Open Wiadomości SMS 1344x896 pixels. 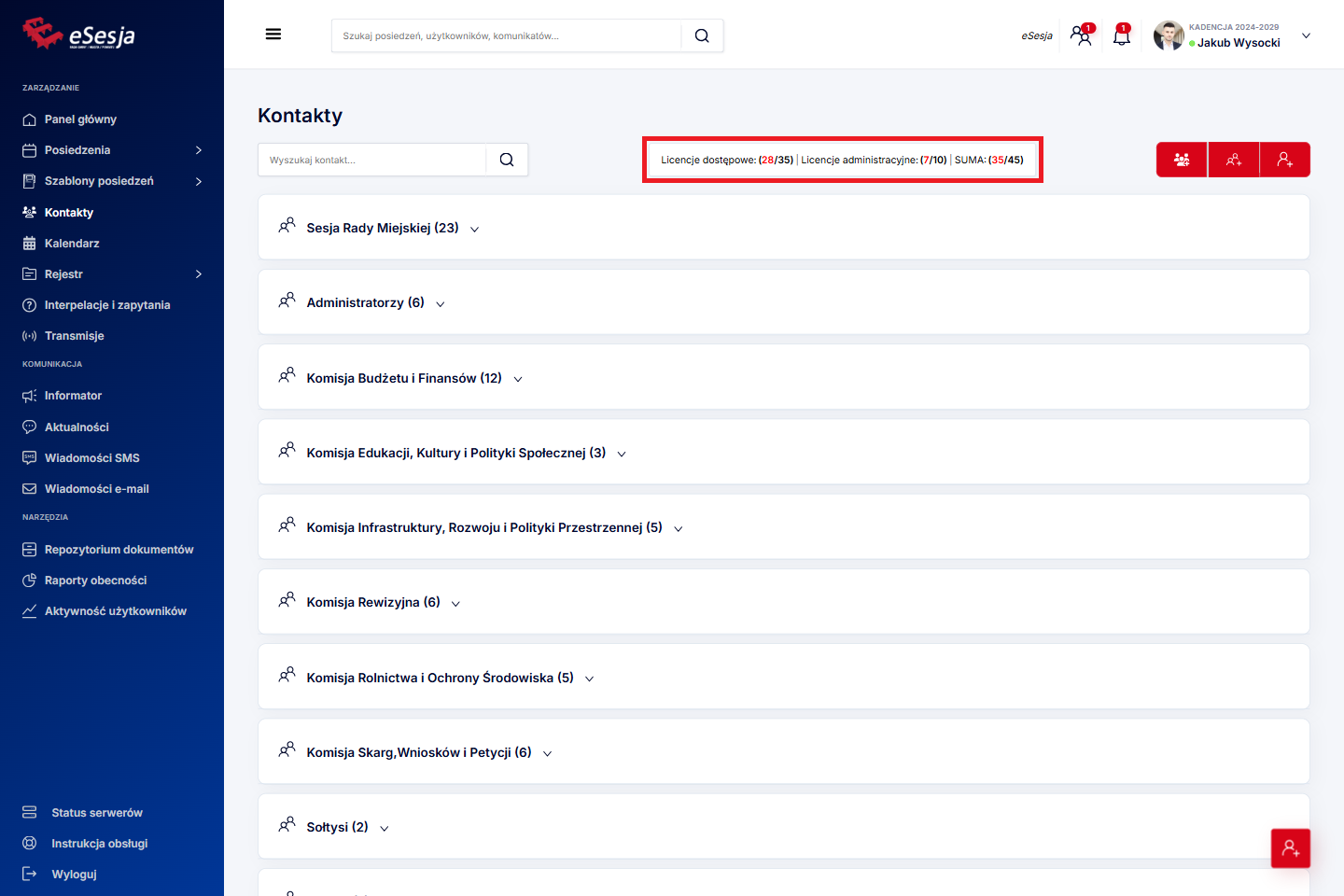click(x=92, y=458)
